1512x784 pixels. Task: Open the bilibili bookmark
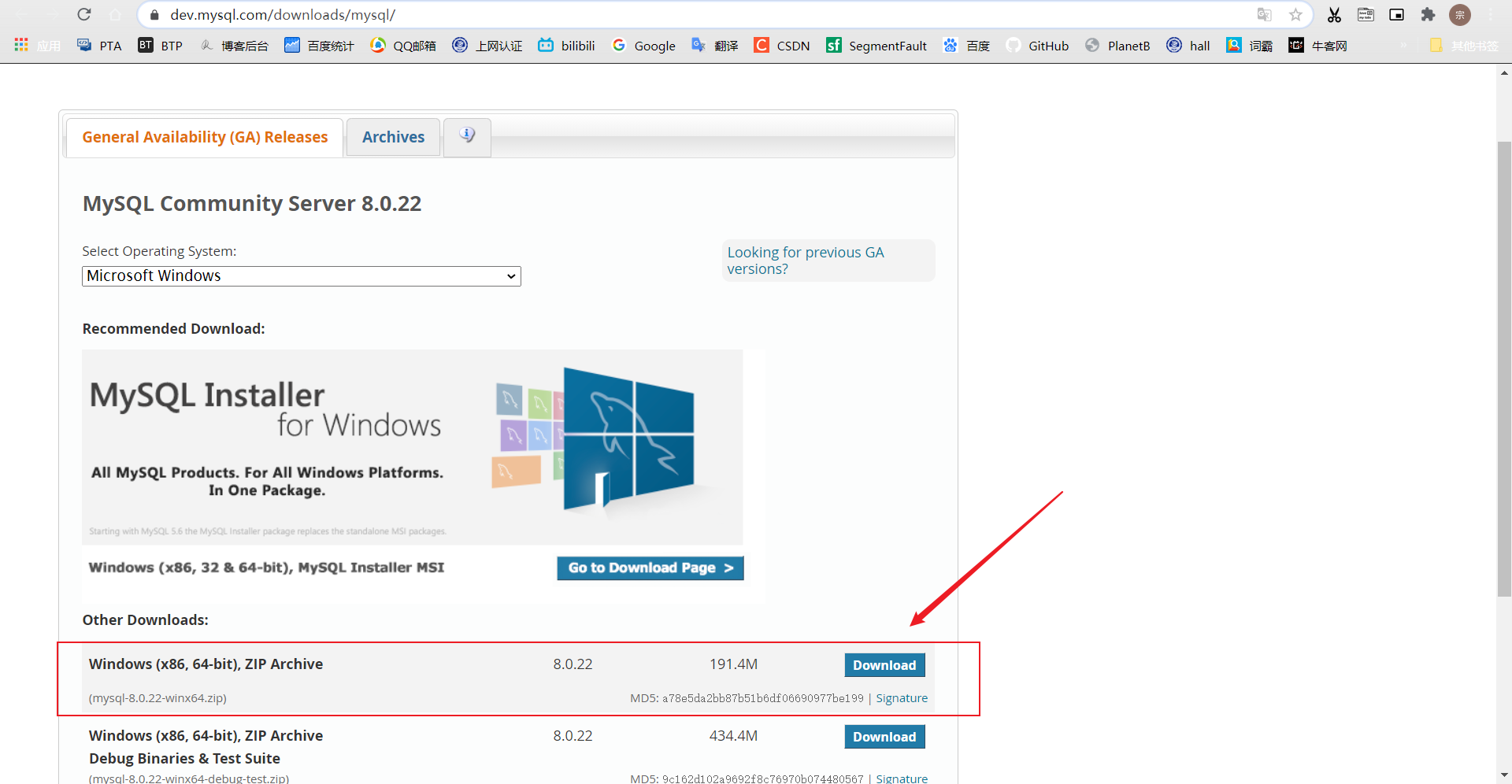pyautogui.click(x=566, y=46)
